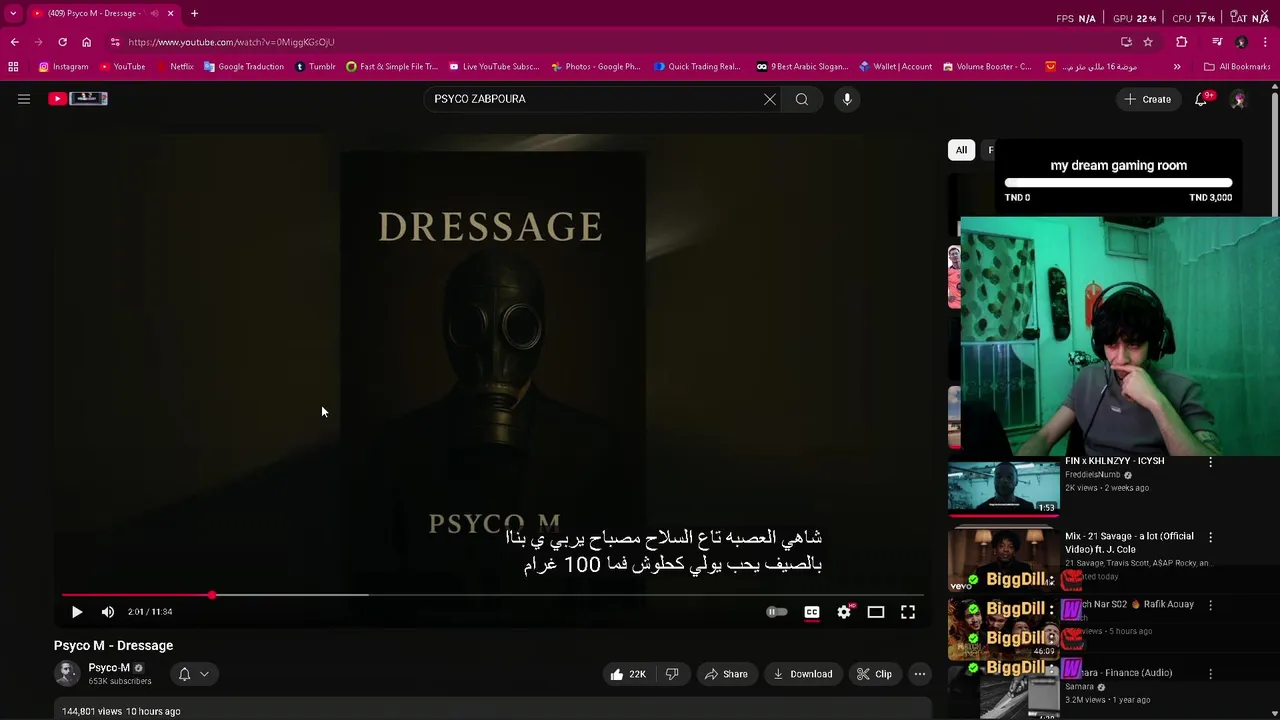Open options for Rafik Aouay video
Viewport: 1280px width, 720px height.
(1211, 605)
